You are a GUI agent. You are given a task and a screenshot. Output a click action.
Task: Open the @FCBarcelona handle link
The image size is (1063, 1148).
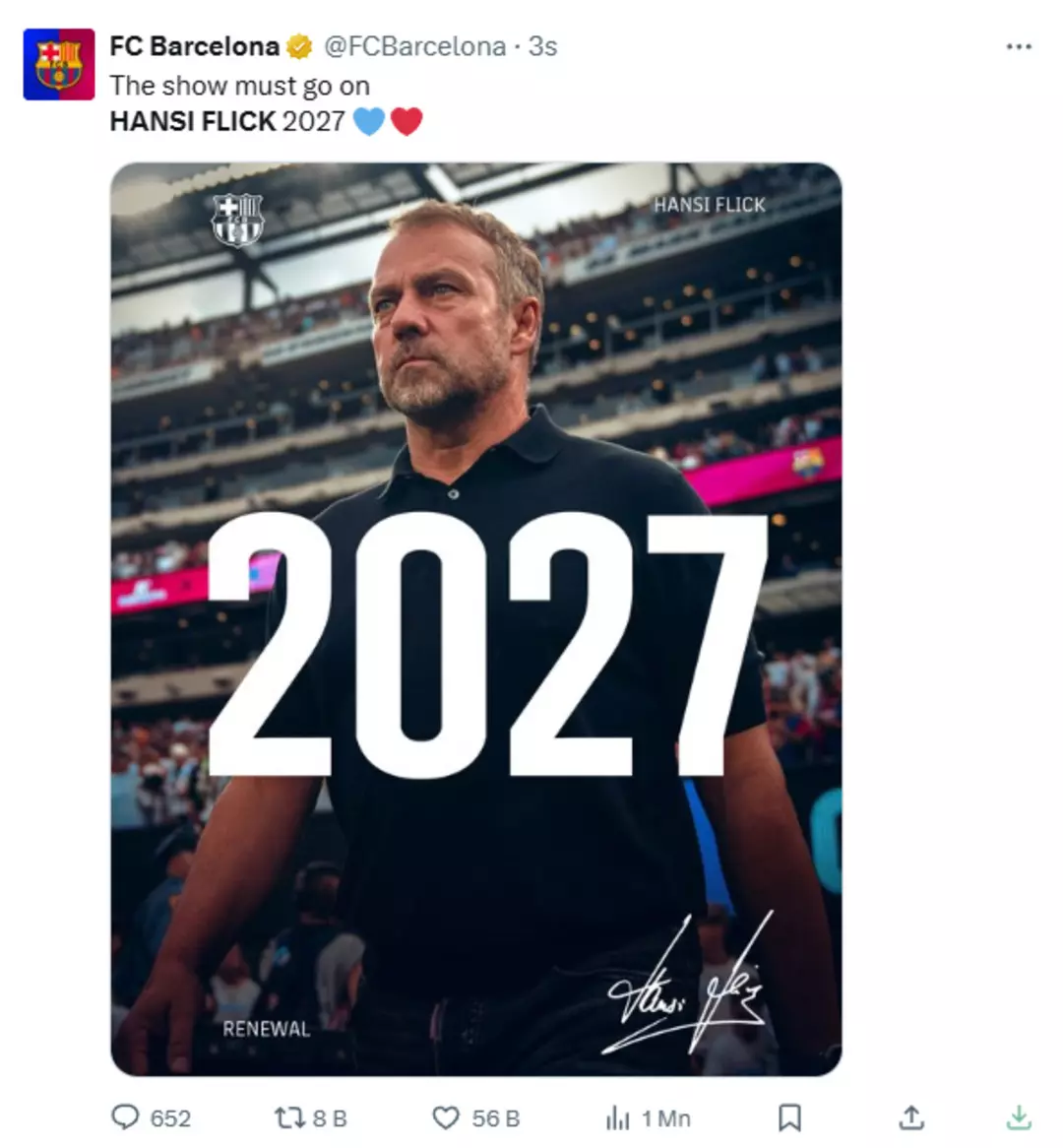(414, 46)
